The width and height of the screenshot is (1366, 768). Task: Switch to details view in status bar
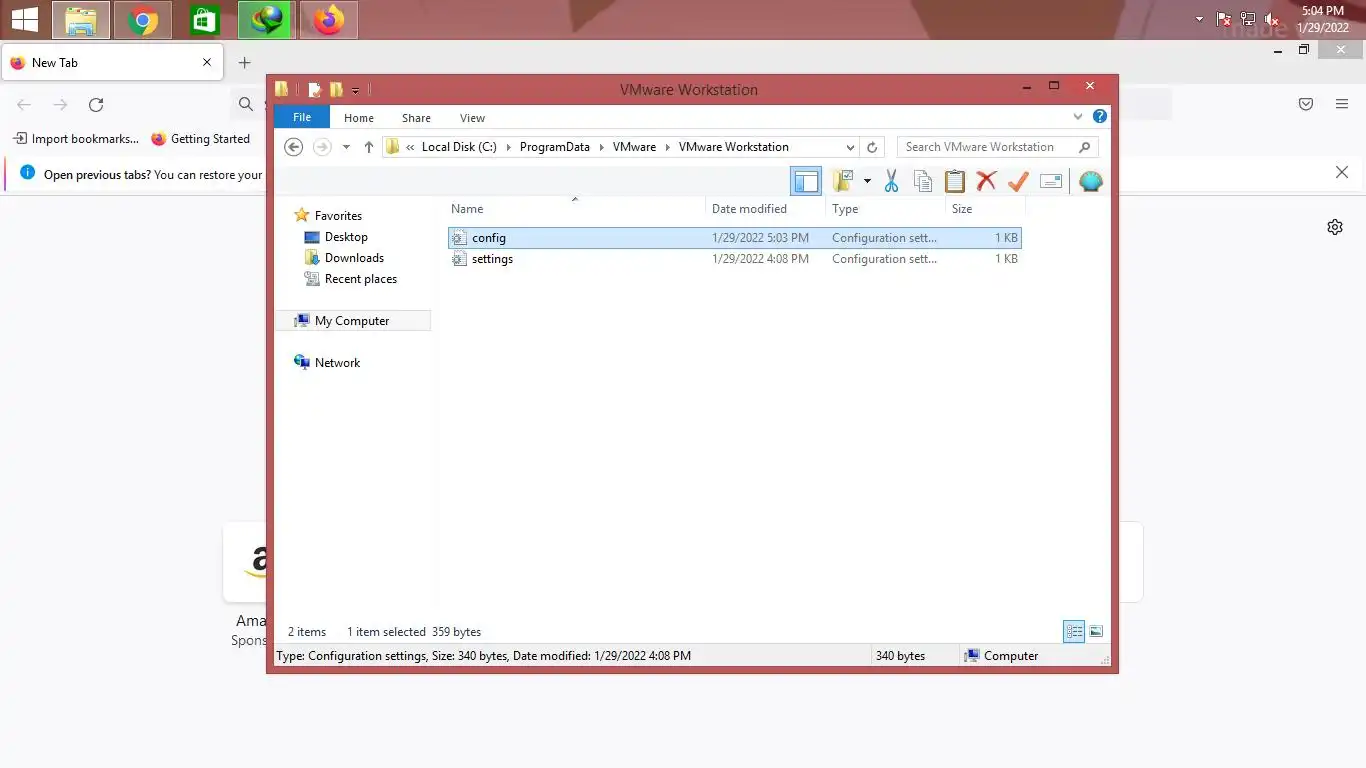click(x=1074, y=632)
